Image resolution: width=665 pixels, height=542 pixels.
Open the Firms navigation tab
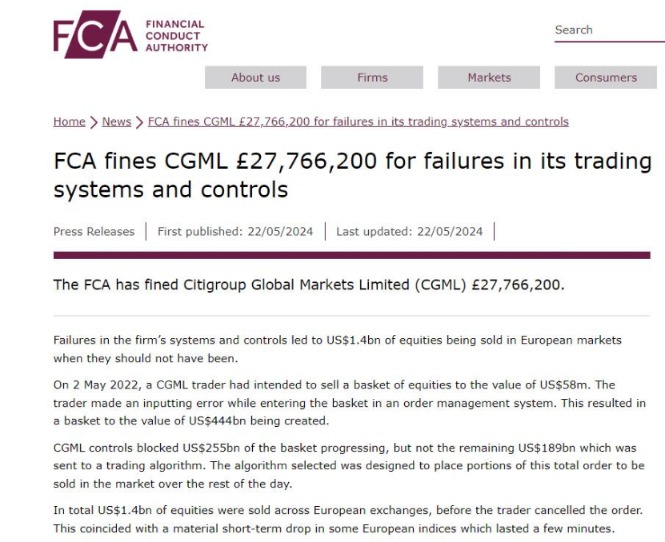click(x=372, y=78)
